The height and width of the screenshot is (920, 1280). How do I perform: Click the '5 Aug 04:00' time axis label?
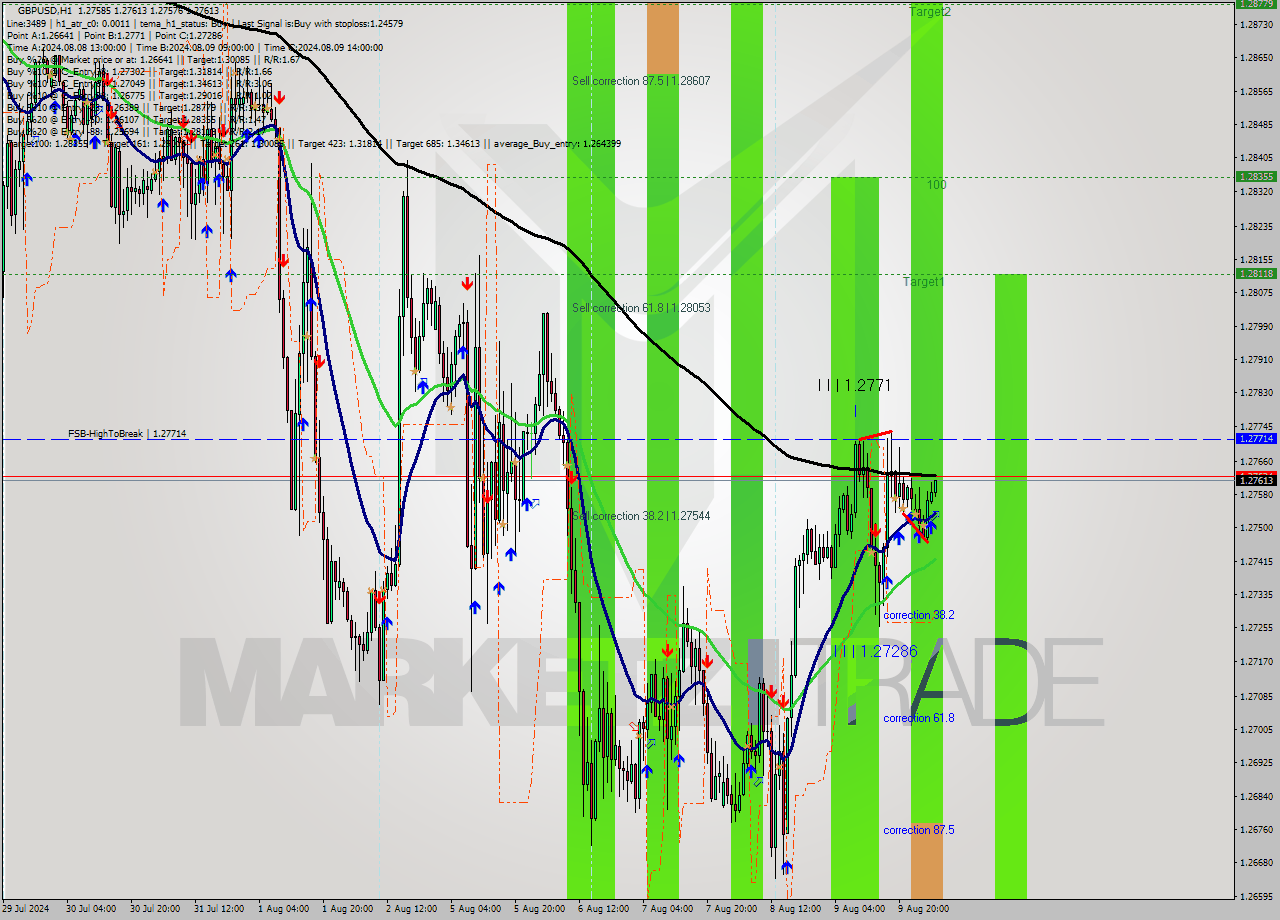475,909
